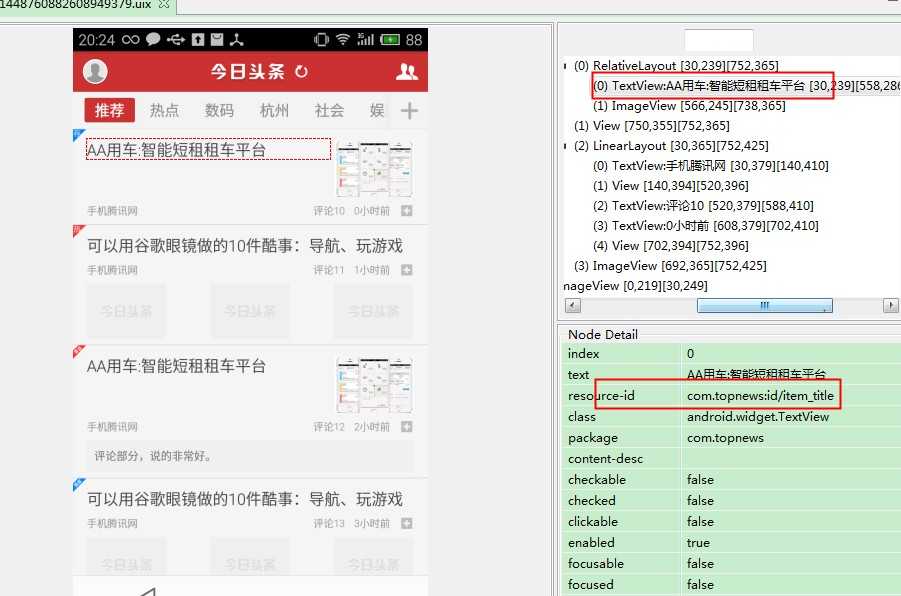Click the package value com.topnews
Image resolution: width=901 pixels, height=596 pixels.
click(725, 438)
